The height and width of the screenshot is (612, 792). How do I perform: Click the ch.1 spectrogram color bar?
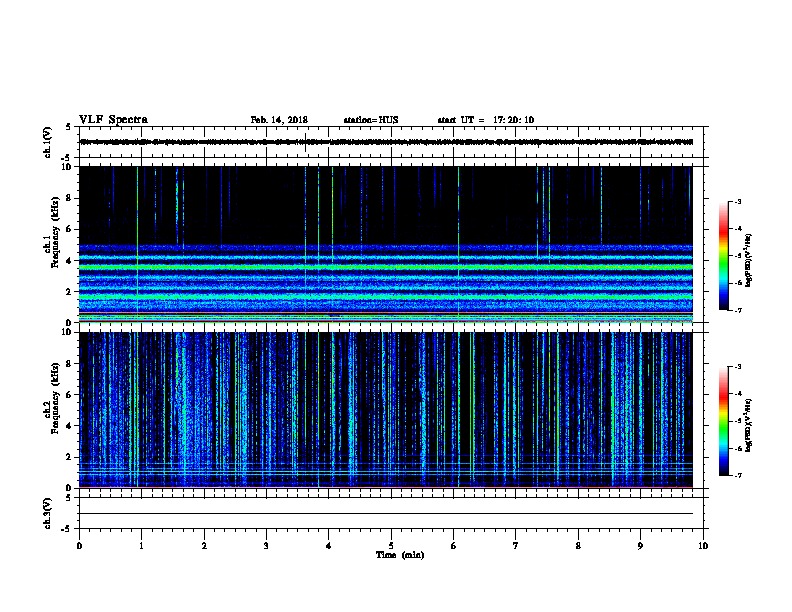click(724, 256)
